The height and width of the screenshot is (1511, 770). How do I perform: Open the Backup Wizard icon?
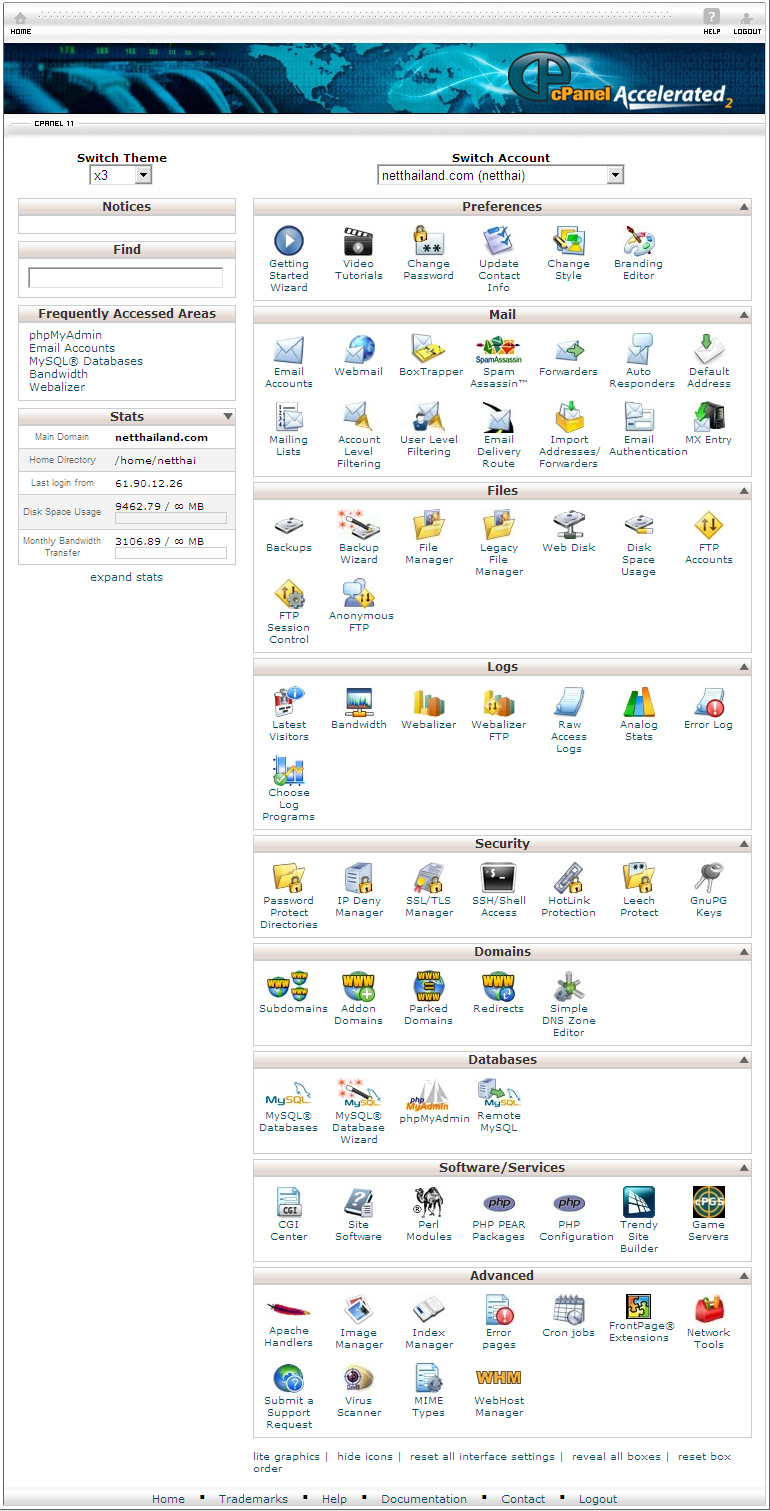[x=358, y=526]
